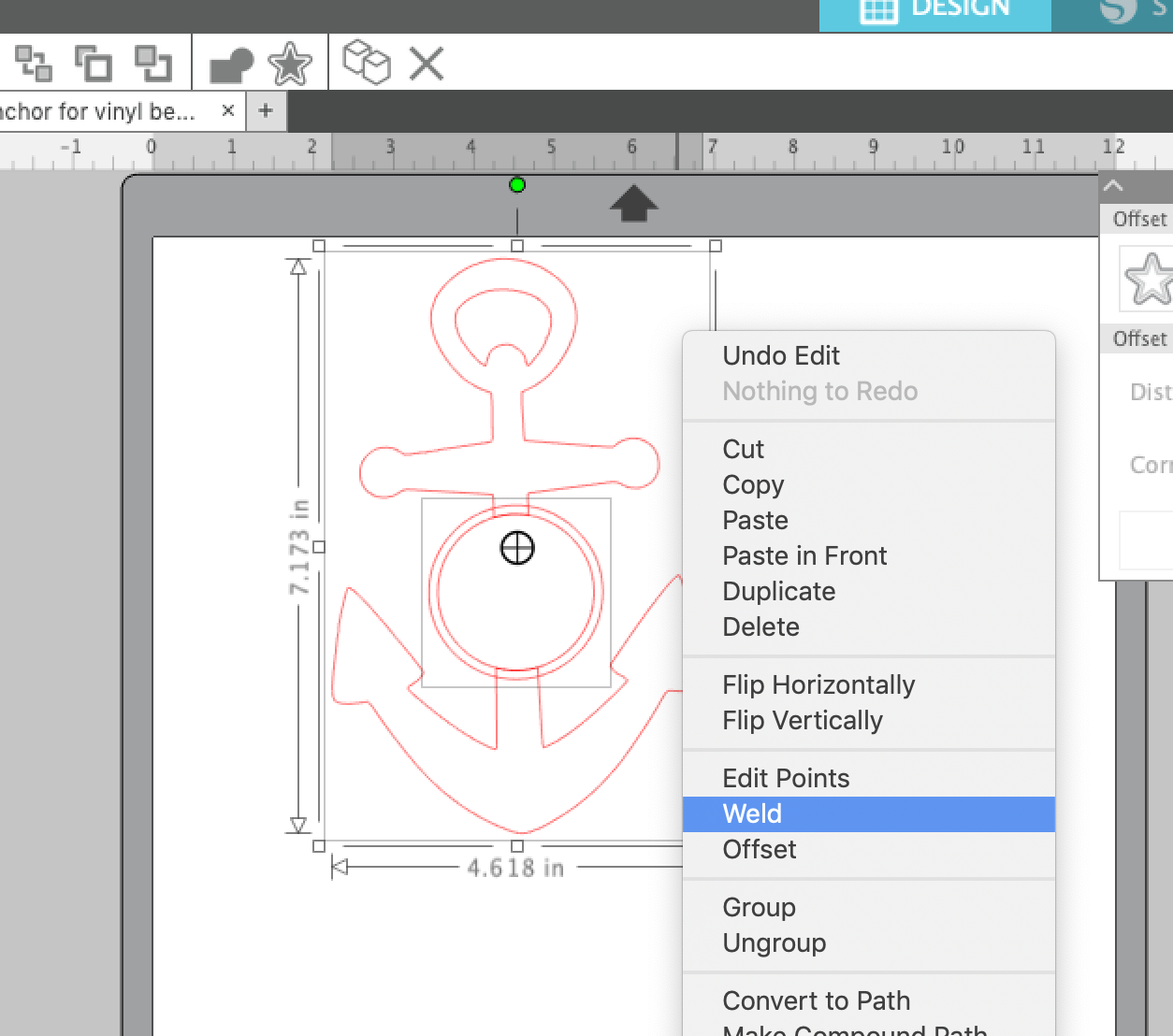Open the Offset star icon in the toolbar
The height and width of the screenshot is (1036, 1173).
point(290,64)
